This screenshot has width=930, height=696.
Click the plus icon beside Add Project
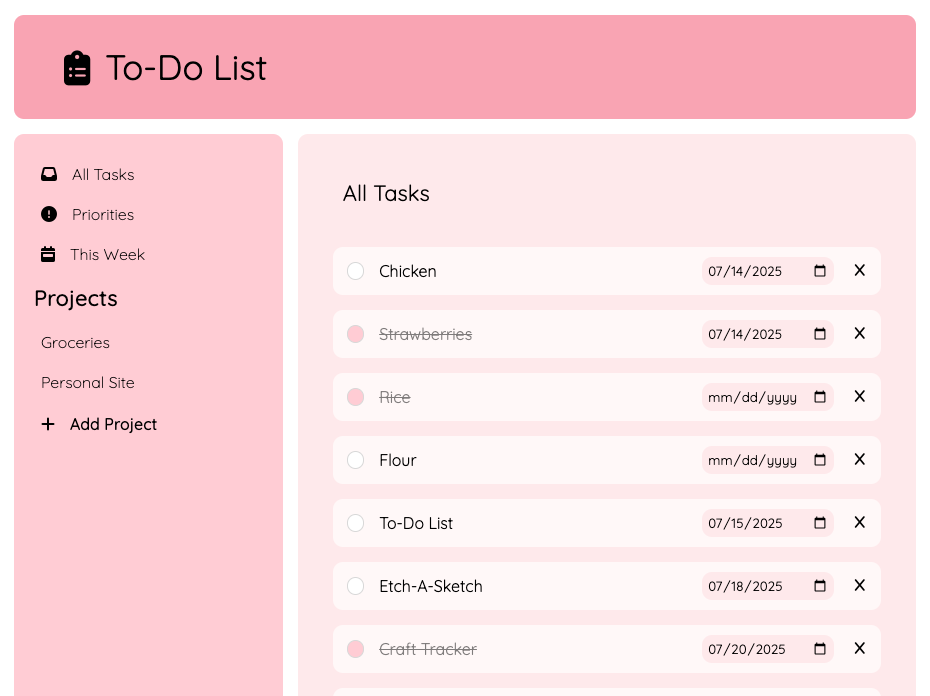click(x=48, y=424)
